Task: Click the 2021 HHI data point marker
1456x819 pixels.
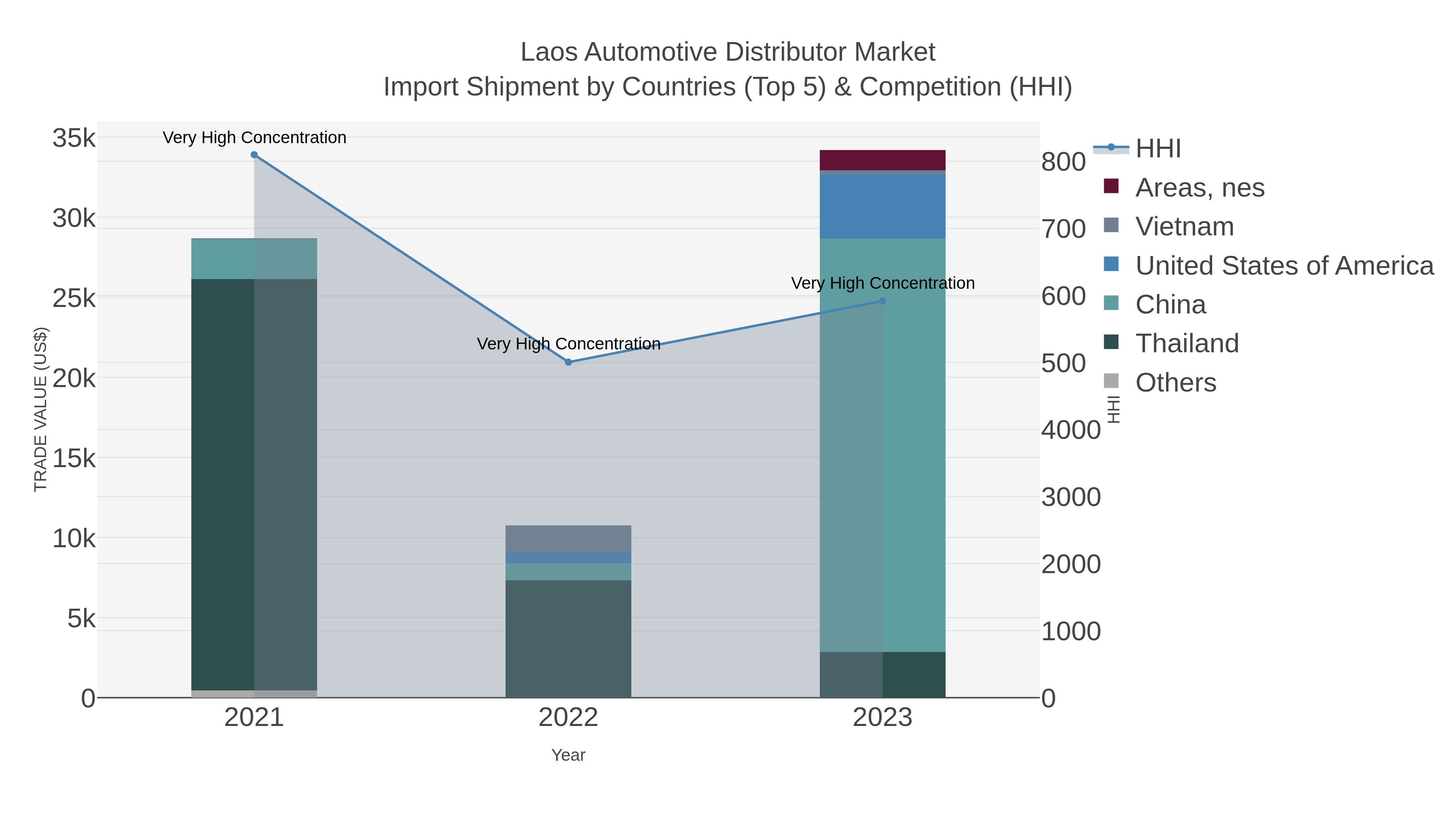Action: click(254, 155)
